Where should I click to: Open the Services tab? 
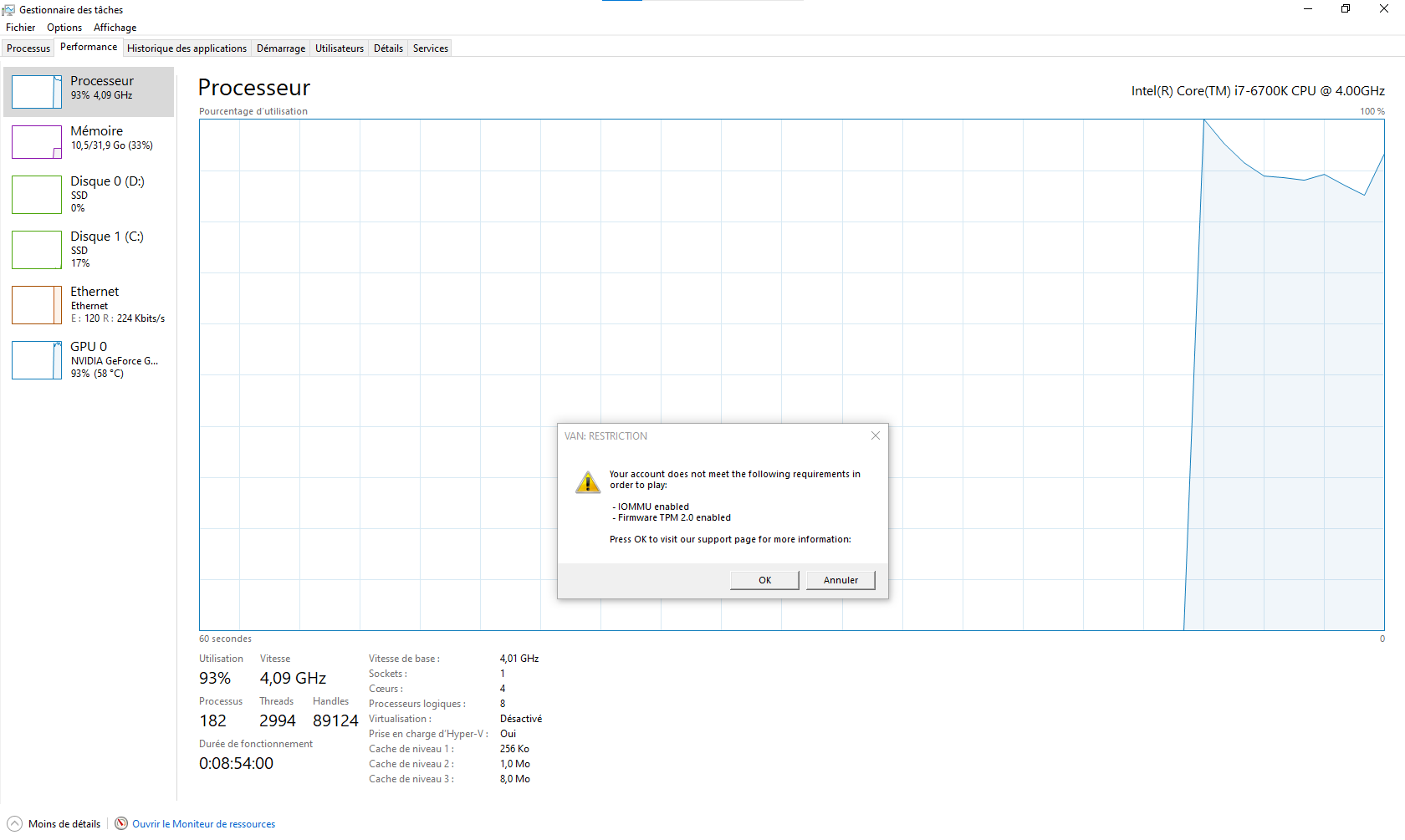point(431,48)
